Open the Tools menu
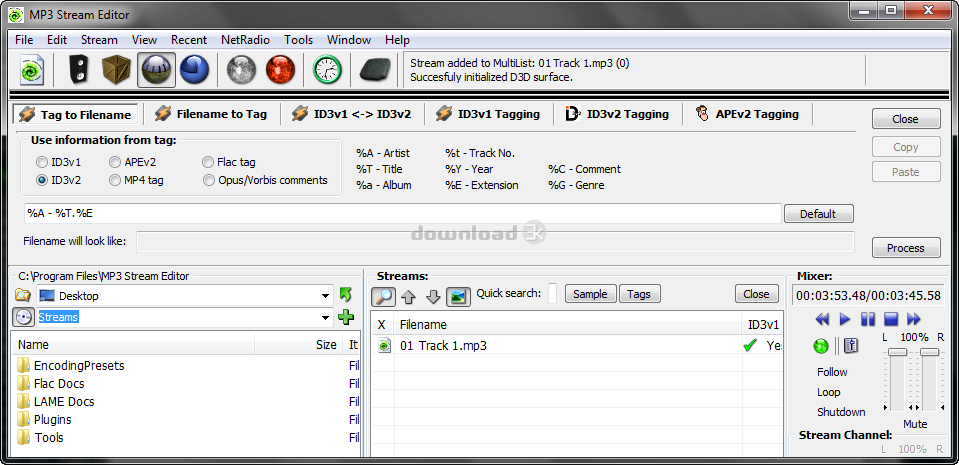Viewport: 959px width, 465px height. (x=298, y=40)
